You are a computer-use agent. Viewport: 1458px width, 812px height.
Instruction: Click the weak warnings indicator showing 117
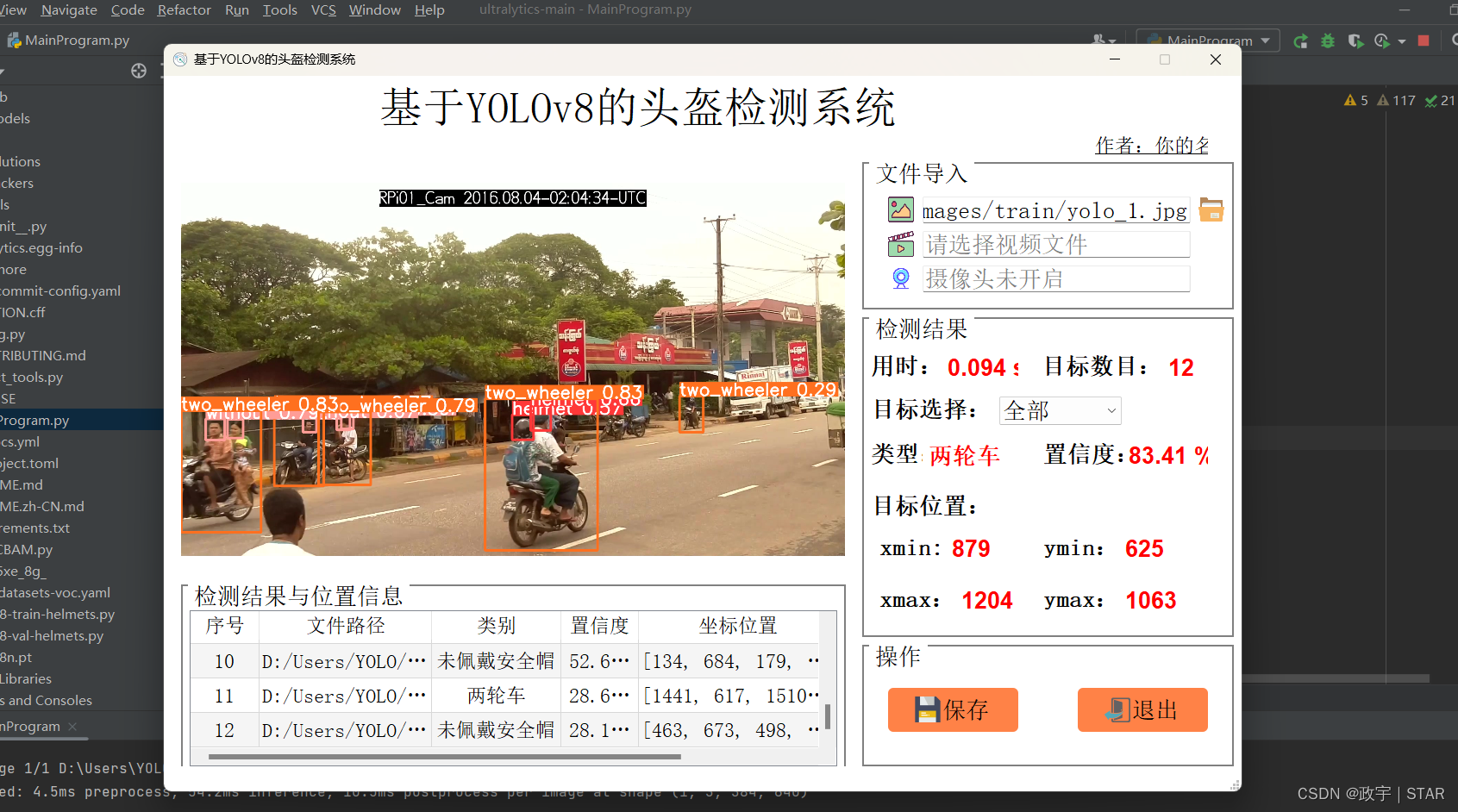point(1396,100)
